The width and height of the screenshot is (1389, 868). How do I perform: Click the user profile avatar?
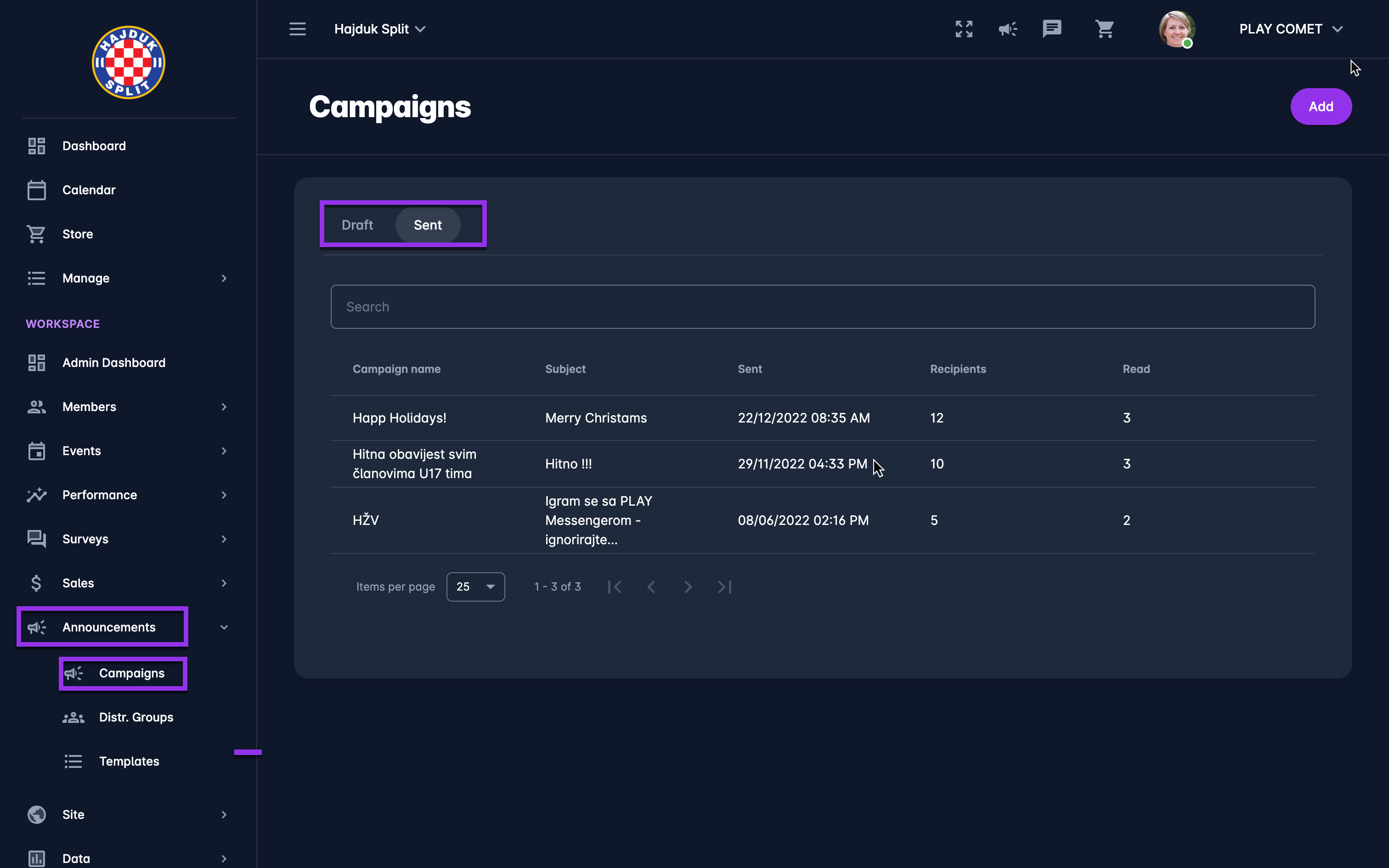point(1176,28)
